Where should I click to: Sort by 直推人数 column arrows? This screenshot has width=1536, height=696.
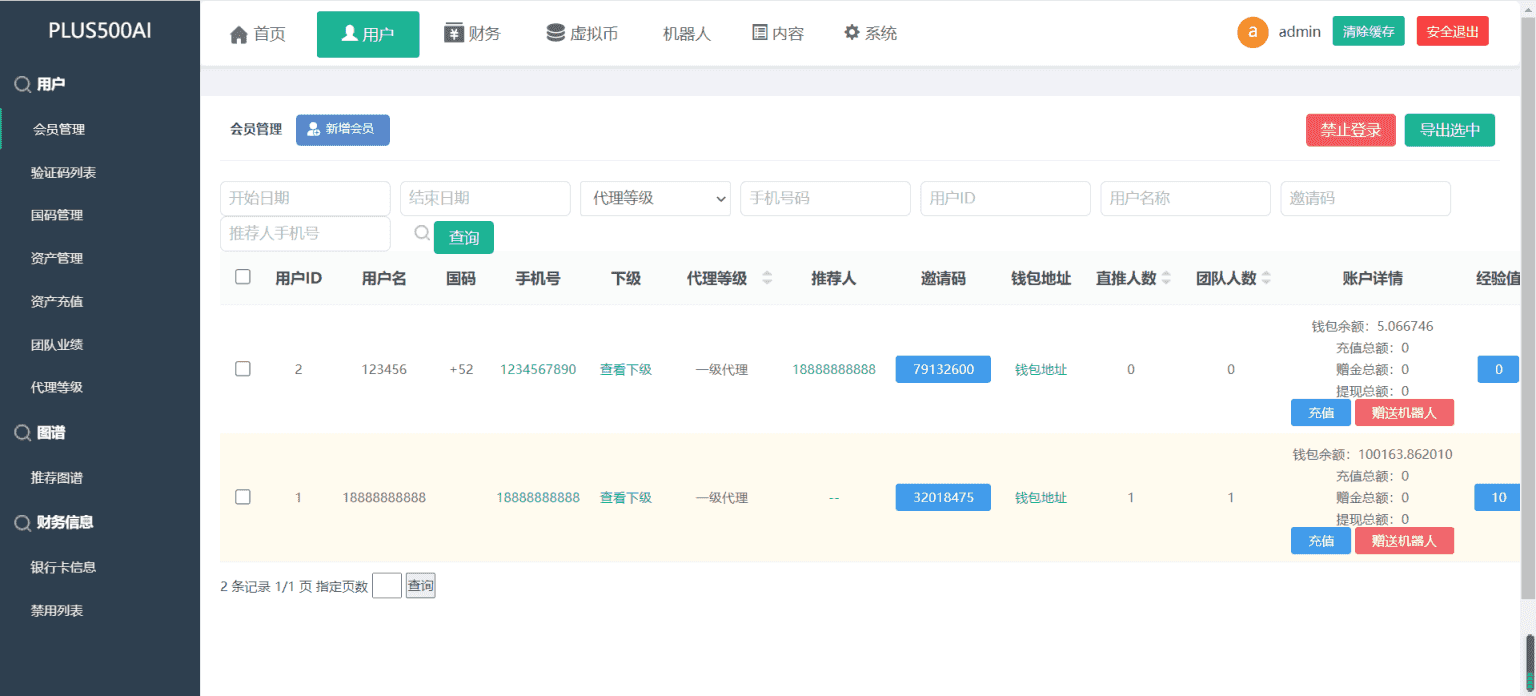(x=1166, y=278)
